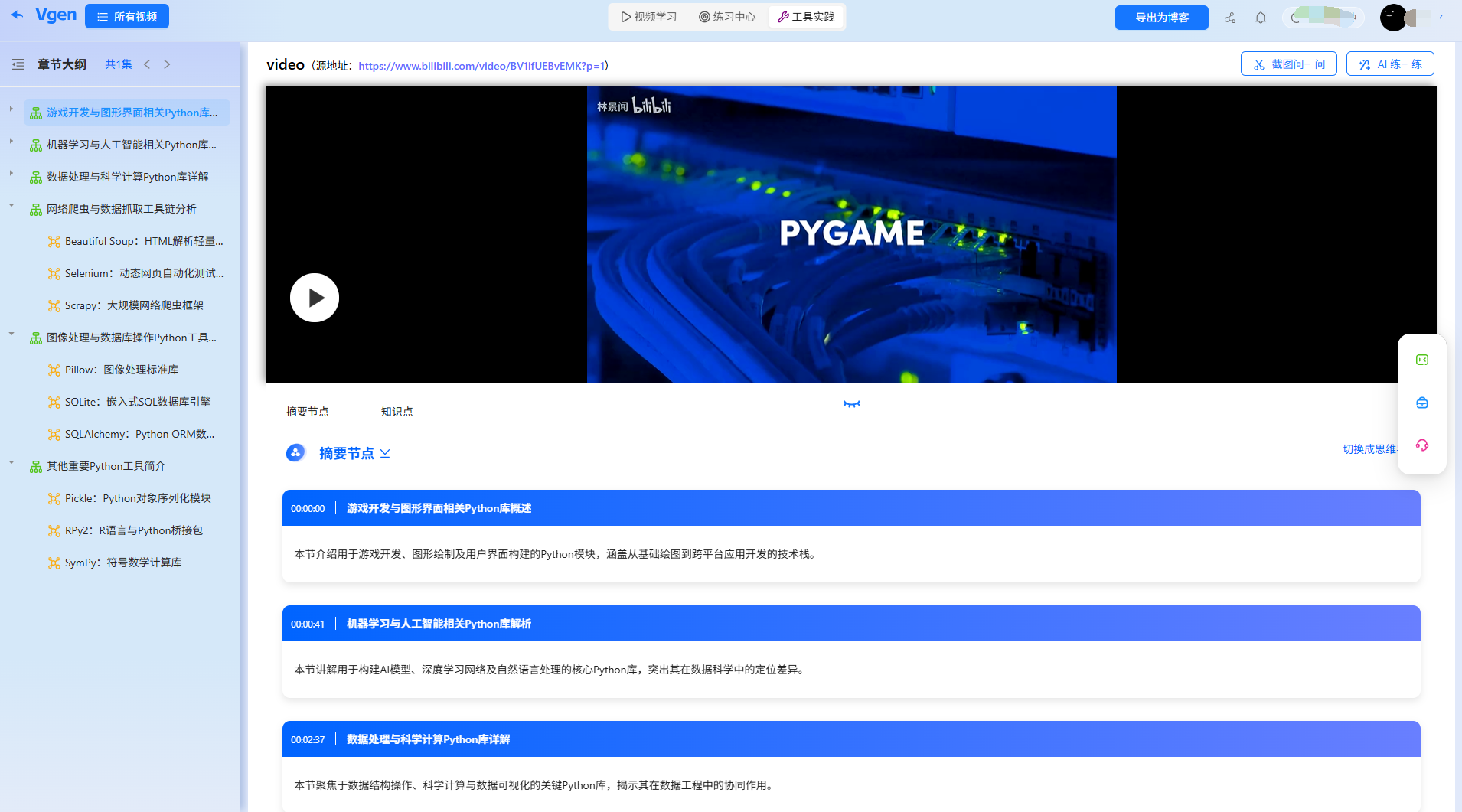The height and width of the screenshot is (812, 1462).
Task: Go to previous episode arrow
Action: click(147, 64)
